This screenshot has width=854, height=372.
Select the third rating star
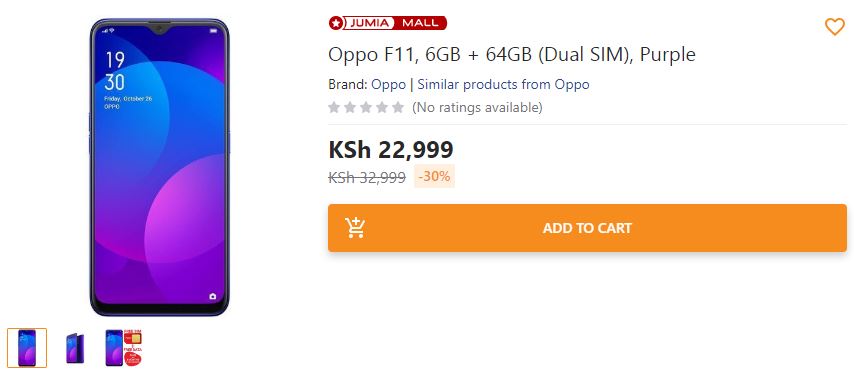[366, 107]
